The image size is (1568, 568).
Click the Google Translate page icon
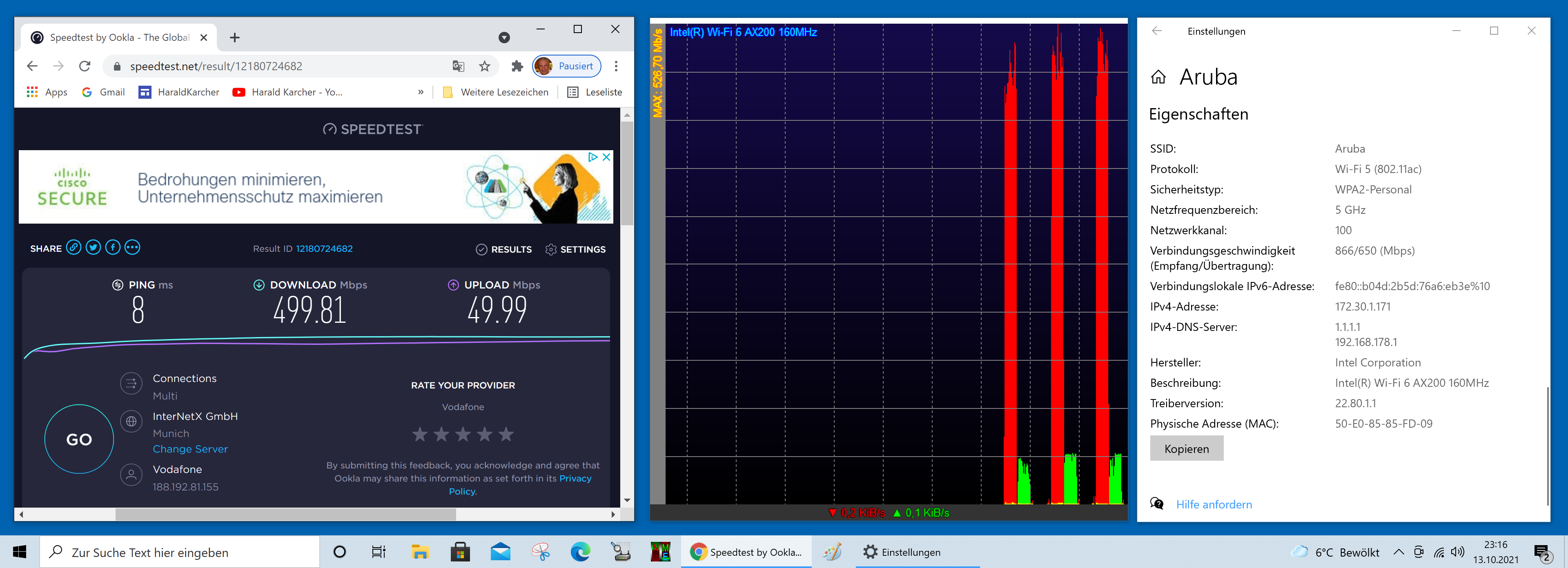pos(458,66)
